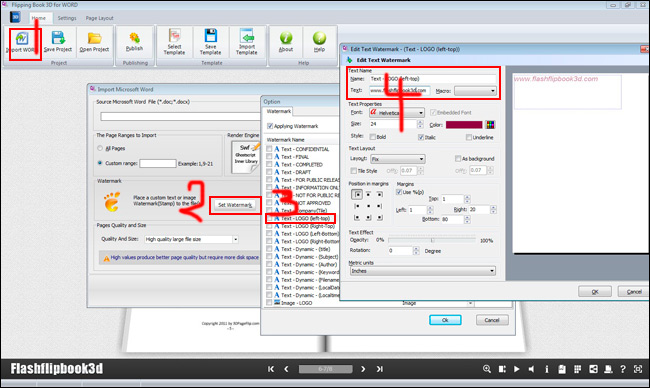This screenshot has width=650, height=388.
Task: Click OK in the Edit Text Watermark dialog
Action: point(595,292)
